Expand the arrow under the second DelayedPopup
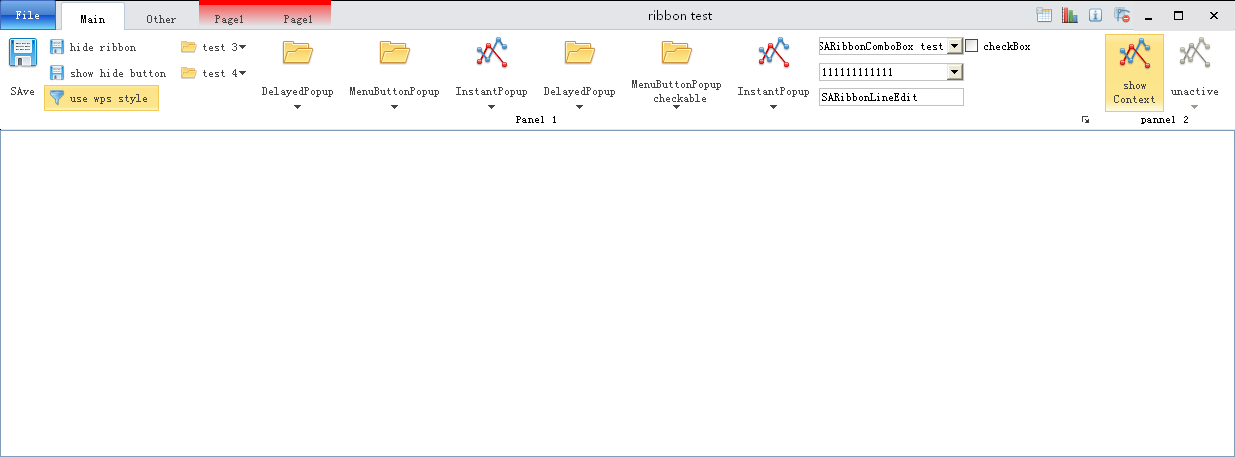Image resolution: width=1235 pixels, height=457 pixels. point(579,107)
